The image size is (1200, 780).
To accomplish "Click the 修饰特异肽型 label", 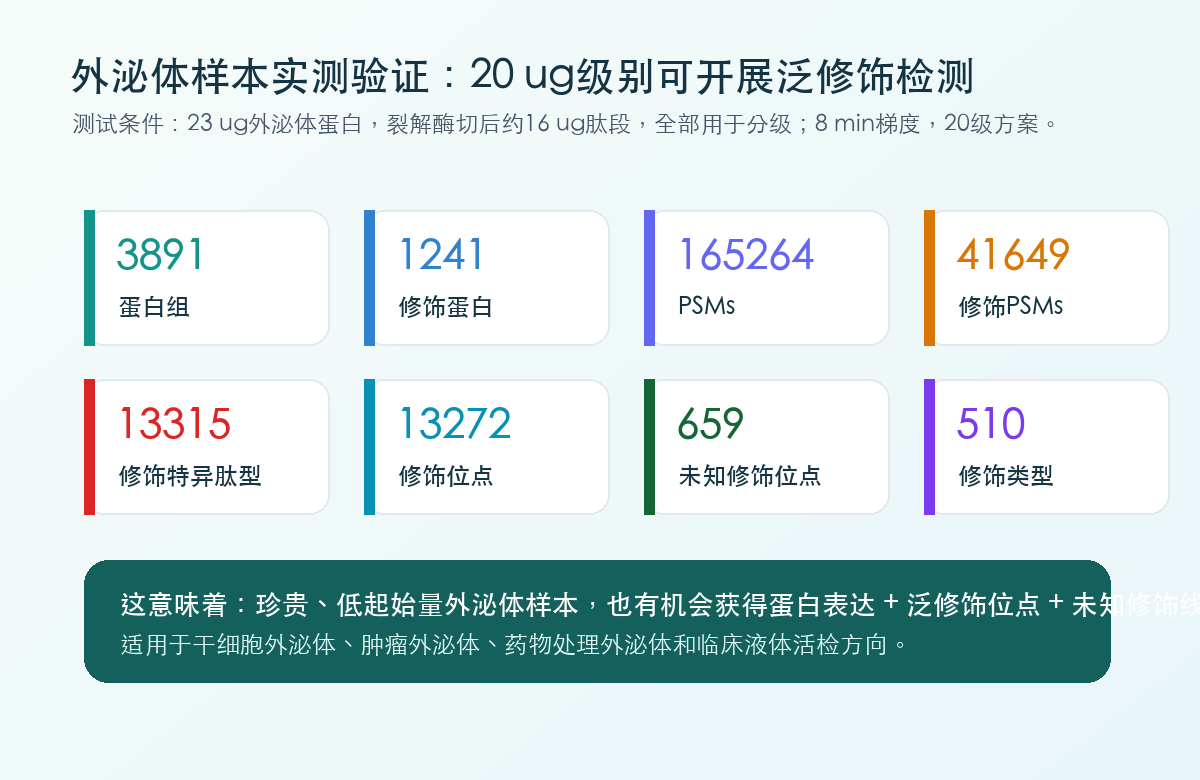I will [x=190, y=476].
